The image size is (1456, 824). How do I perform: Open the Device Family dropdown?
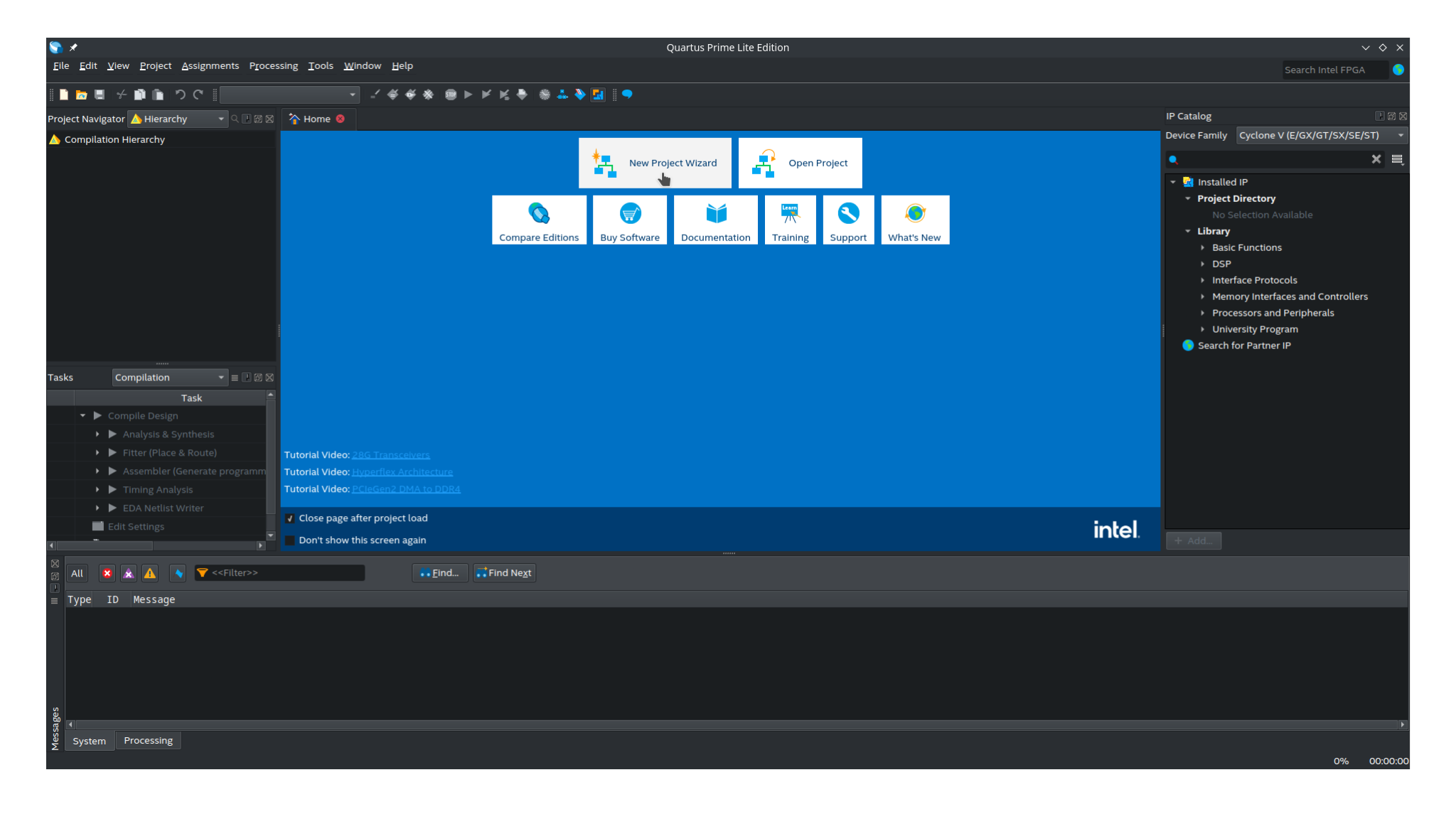[1322, 135]
